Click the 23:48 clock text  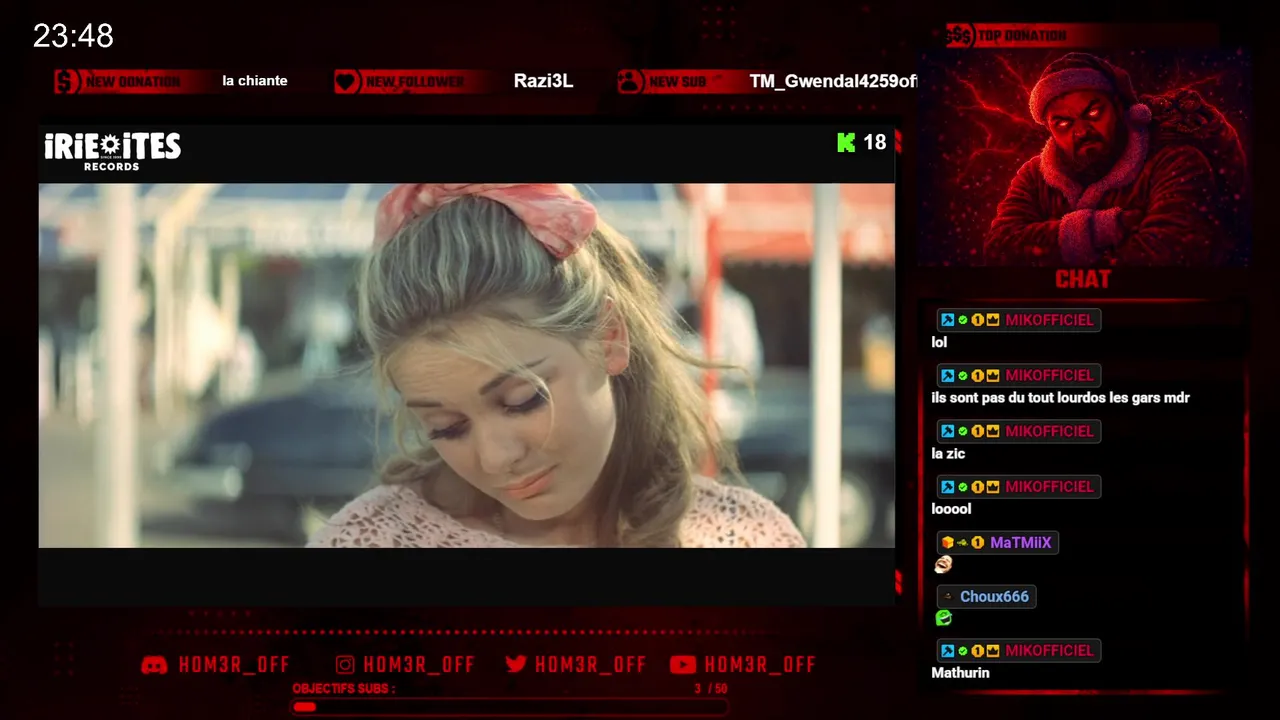[x=73, y=37]
